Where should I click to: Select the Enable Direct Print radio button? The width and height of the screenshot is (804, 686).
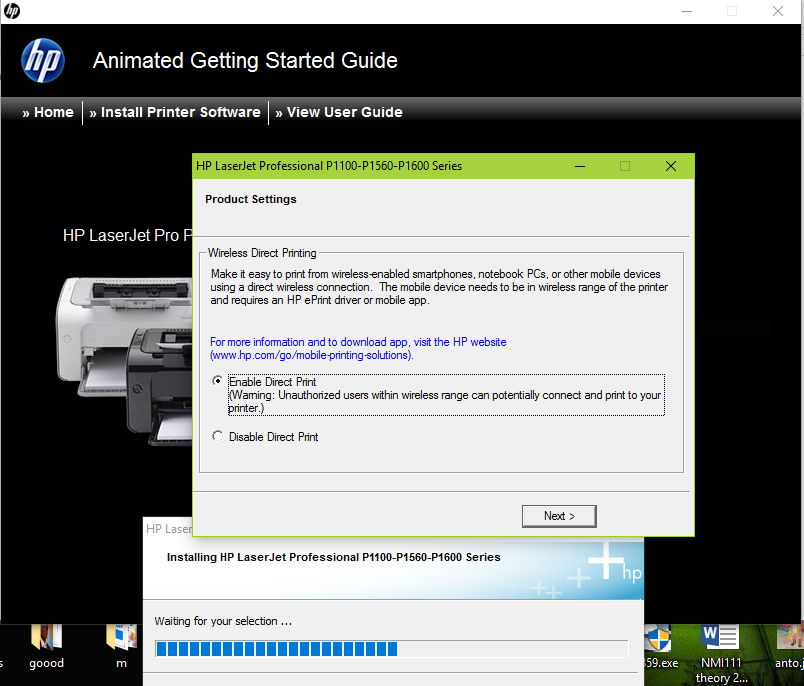click(x=217, y=381)
